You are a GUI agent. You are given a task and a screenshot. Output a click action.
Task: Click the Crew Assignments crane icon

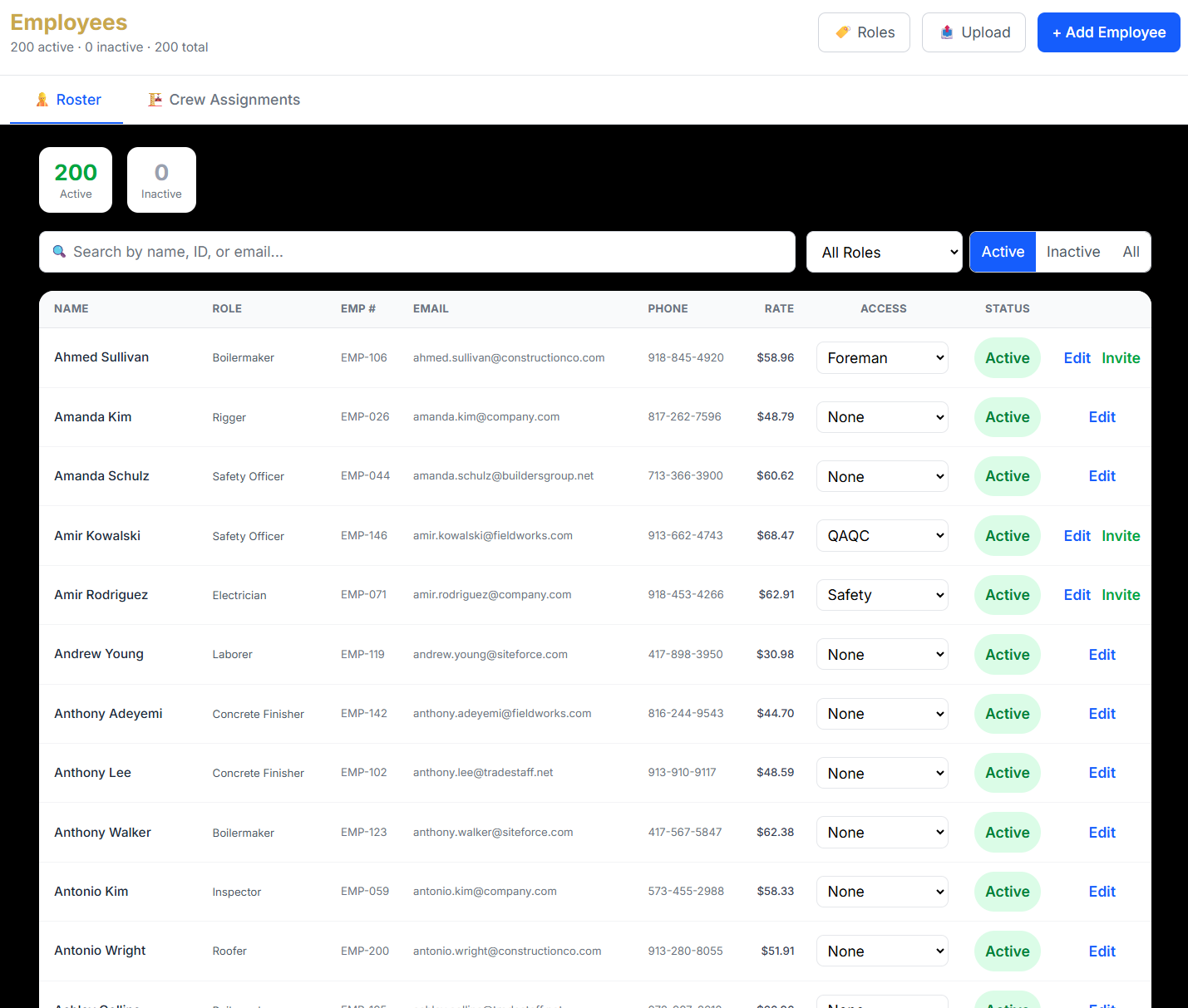[155, 100]
